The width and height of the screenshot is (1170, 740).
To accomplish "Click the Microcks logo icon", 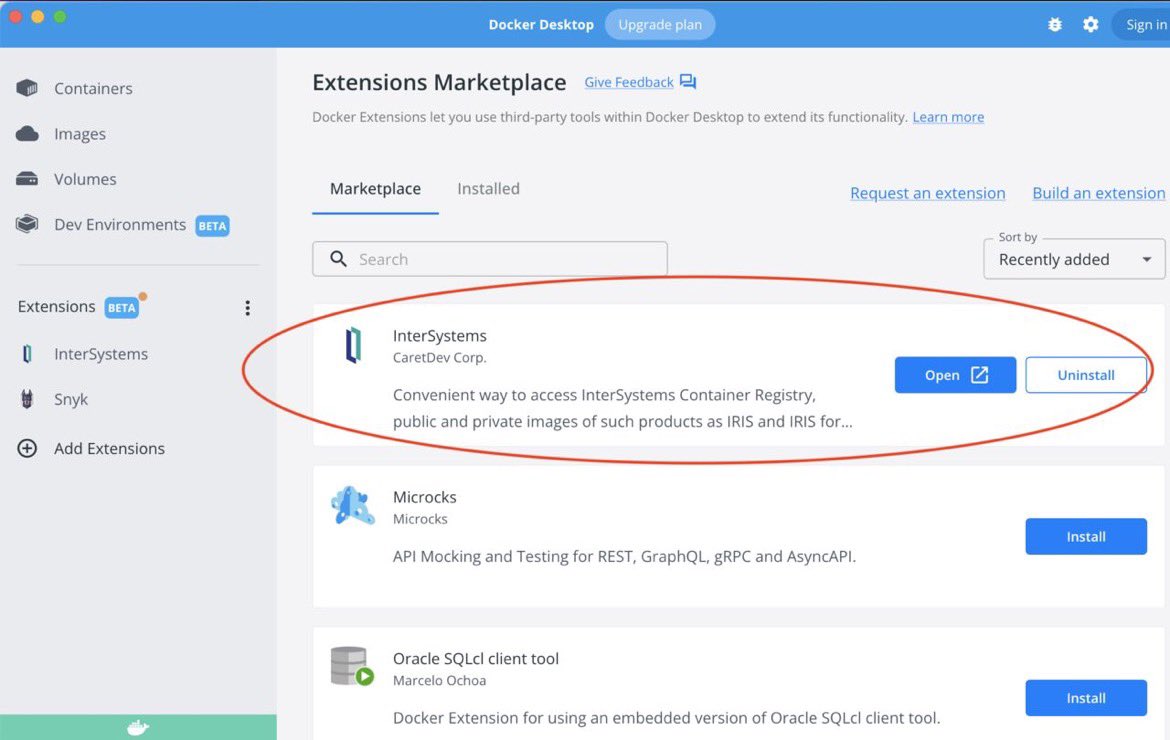I will tap(352, 507).
